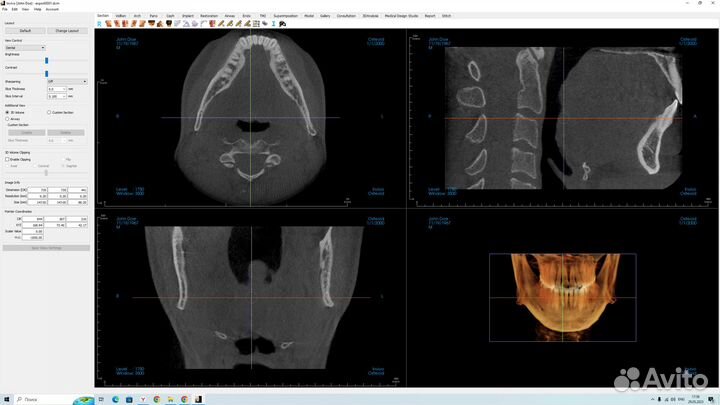
Task: Switch to the Endo tab
Action: point(247,16)
